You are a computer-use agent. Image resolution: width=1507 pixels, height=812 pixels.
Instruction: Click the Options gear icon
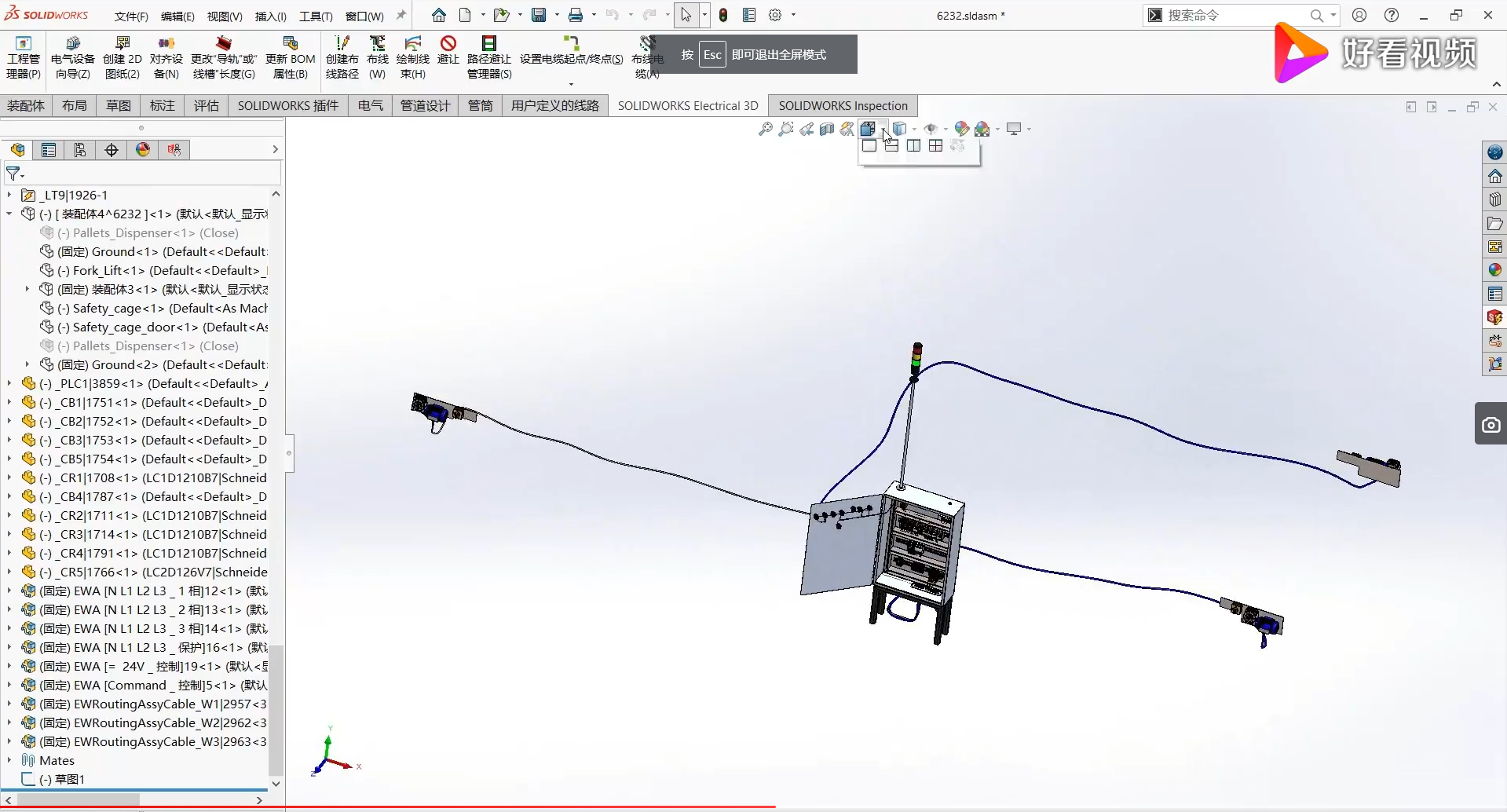775,15
